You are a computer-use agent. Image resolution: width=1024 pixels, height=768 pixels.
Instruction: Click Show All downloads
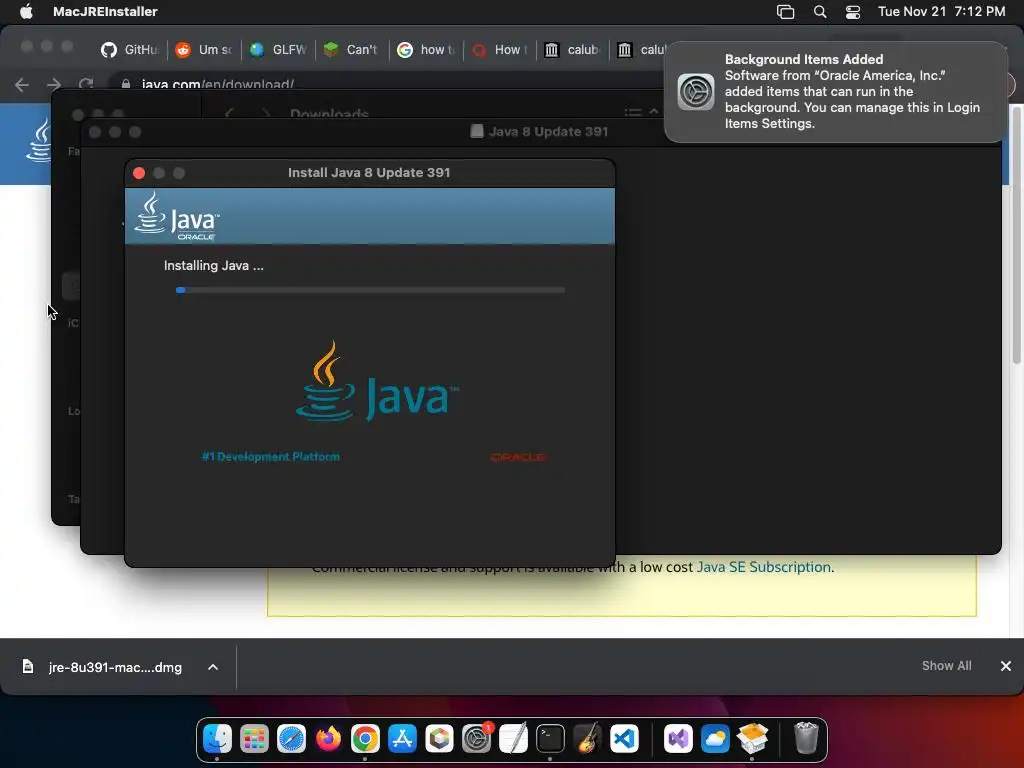946,665
